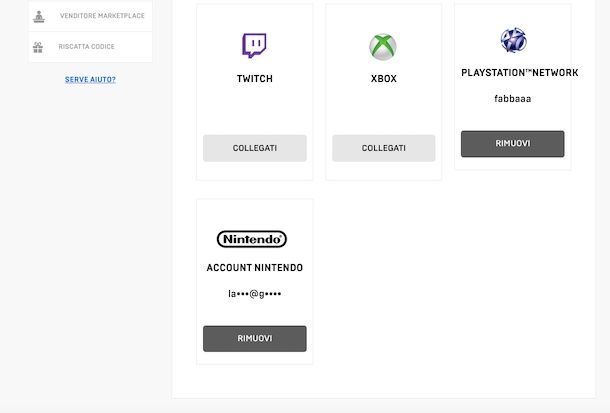
Task: Click the Twitch logo icon
Action: pos(254,45)
